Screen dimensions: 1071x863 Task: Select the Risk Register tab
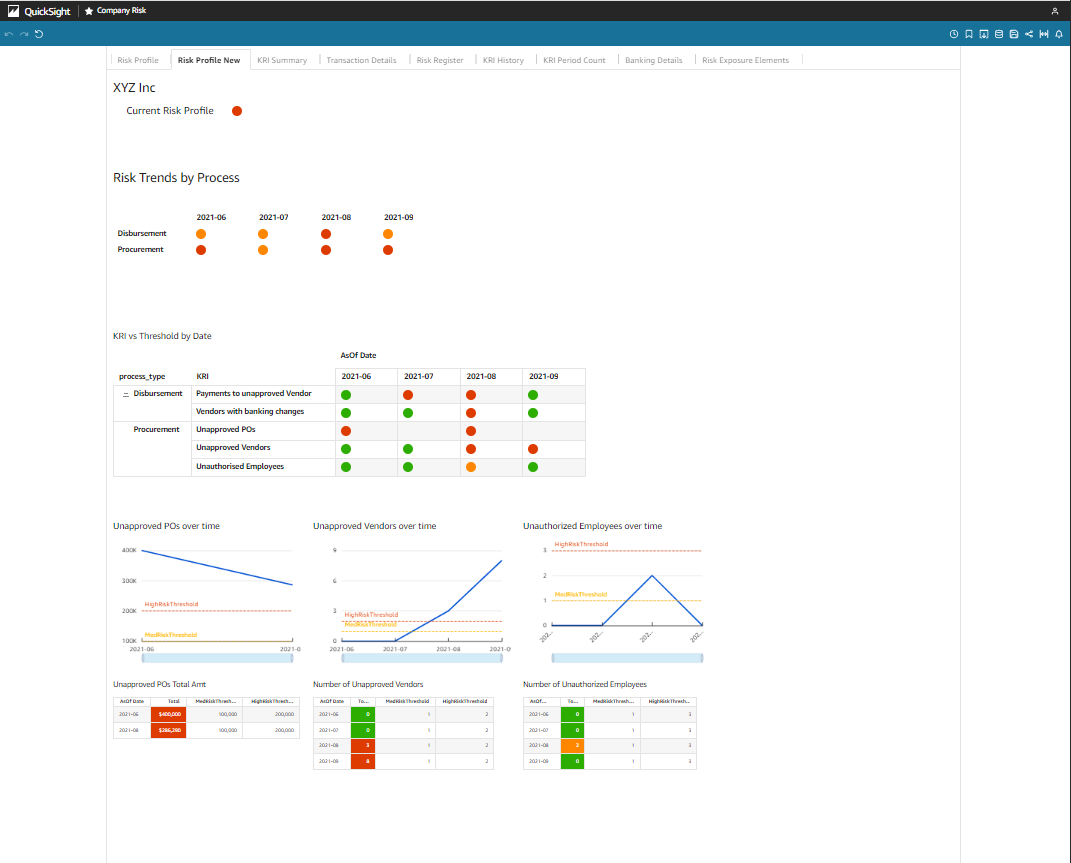tap(440, 60)
